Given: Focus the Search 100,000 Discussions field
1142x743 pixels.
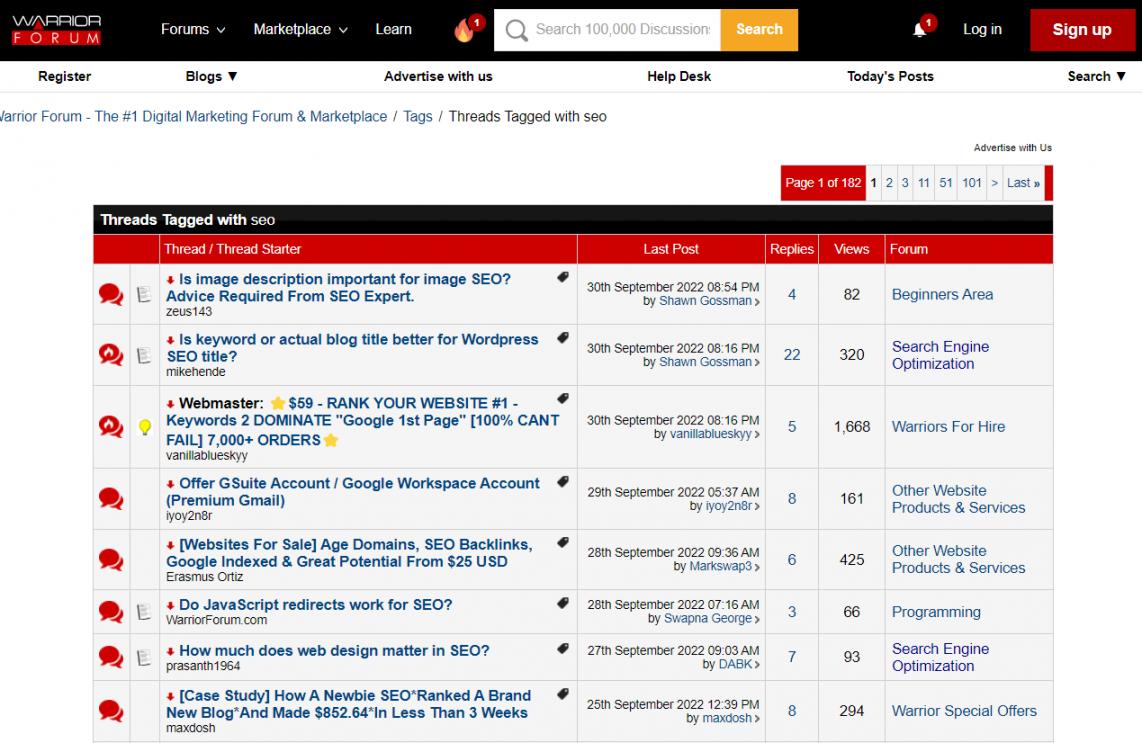Looking at the screenshot, I should point(620,29).
